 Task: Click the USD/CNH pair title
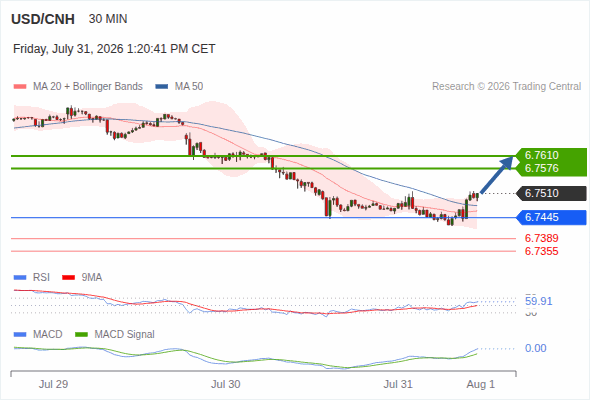[x=43, y=19]
